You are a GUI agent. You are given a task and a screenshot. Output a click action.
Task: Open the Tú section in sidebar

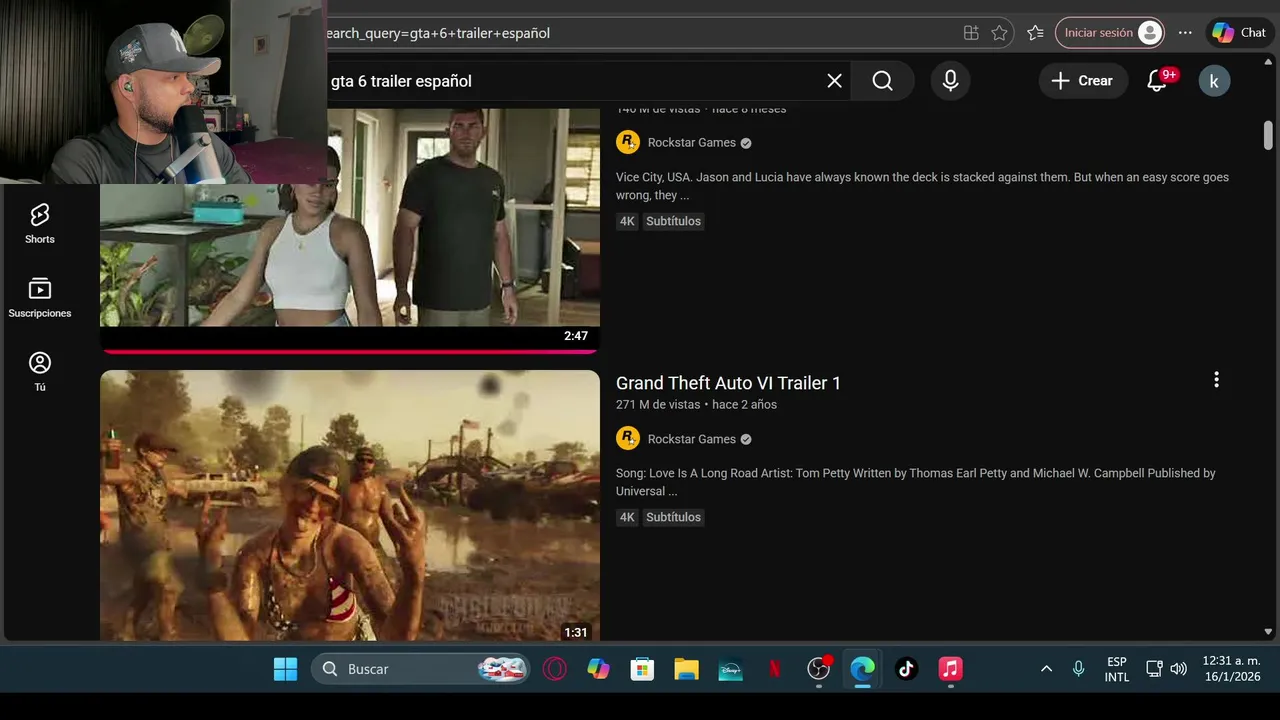40,371
